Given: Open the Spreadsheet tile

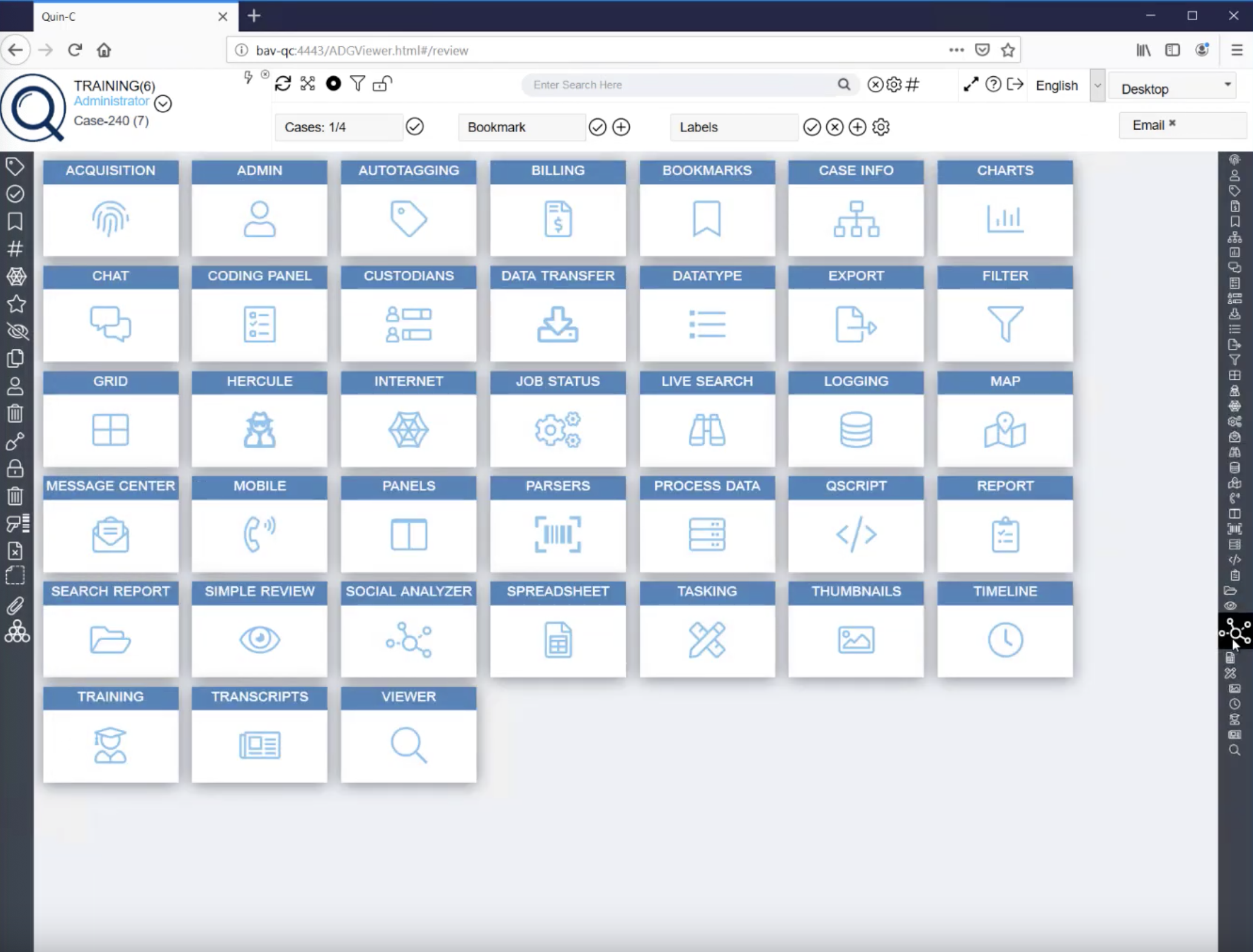Looking at the screenshot, I should click(557, 629).
